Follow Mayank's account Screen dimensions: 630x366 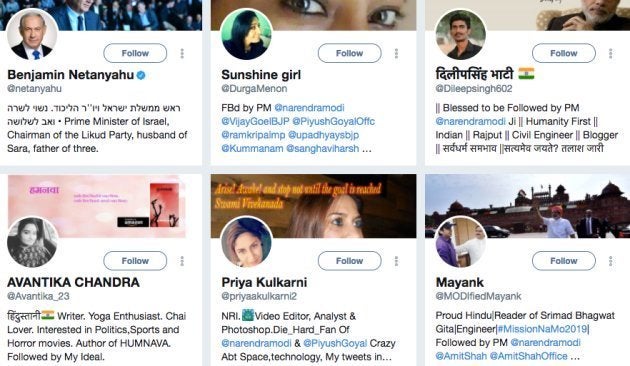tap(564, 261)
